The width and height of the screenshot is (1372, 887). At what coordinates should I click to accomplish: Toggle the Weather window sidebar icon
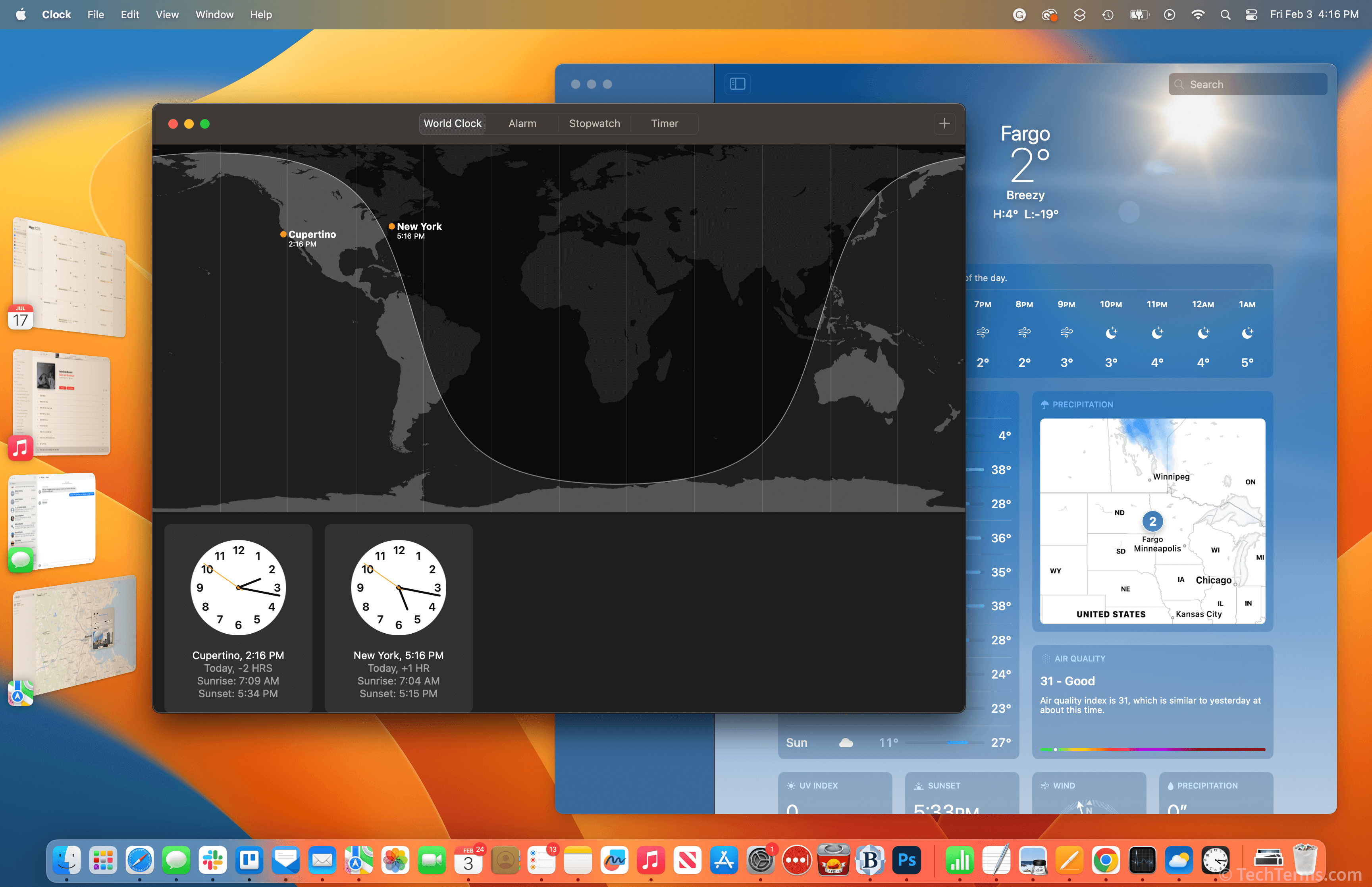click(738, 84)
